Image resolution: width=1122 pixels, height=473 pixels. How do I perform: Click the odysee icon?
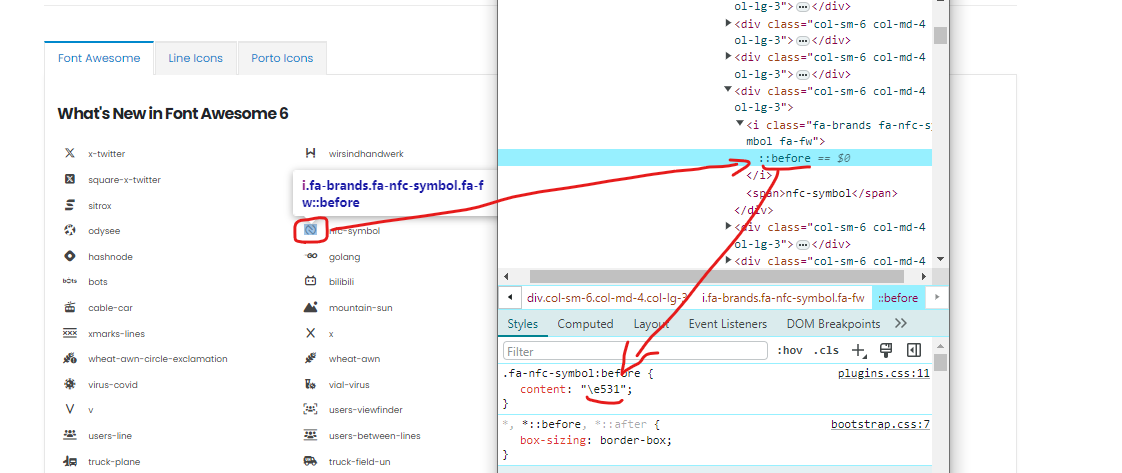[69, 230]
